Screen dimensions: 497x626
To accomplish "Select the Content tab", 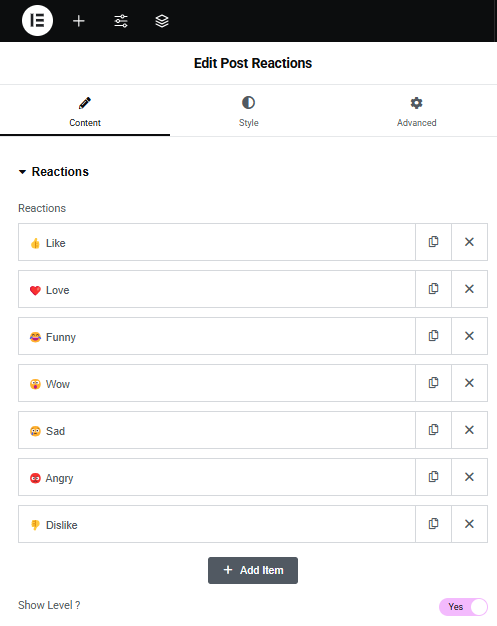I will [x=85, y=112].
